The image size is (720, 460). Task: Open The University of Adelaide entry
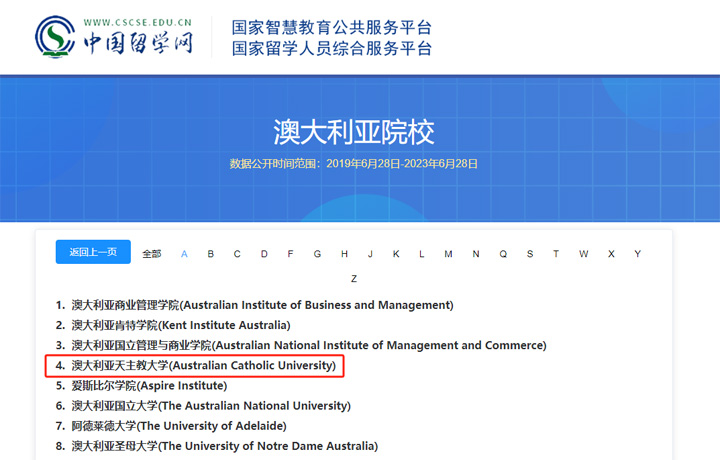pyautogui.click(x=179, y=426)
